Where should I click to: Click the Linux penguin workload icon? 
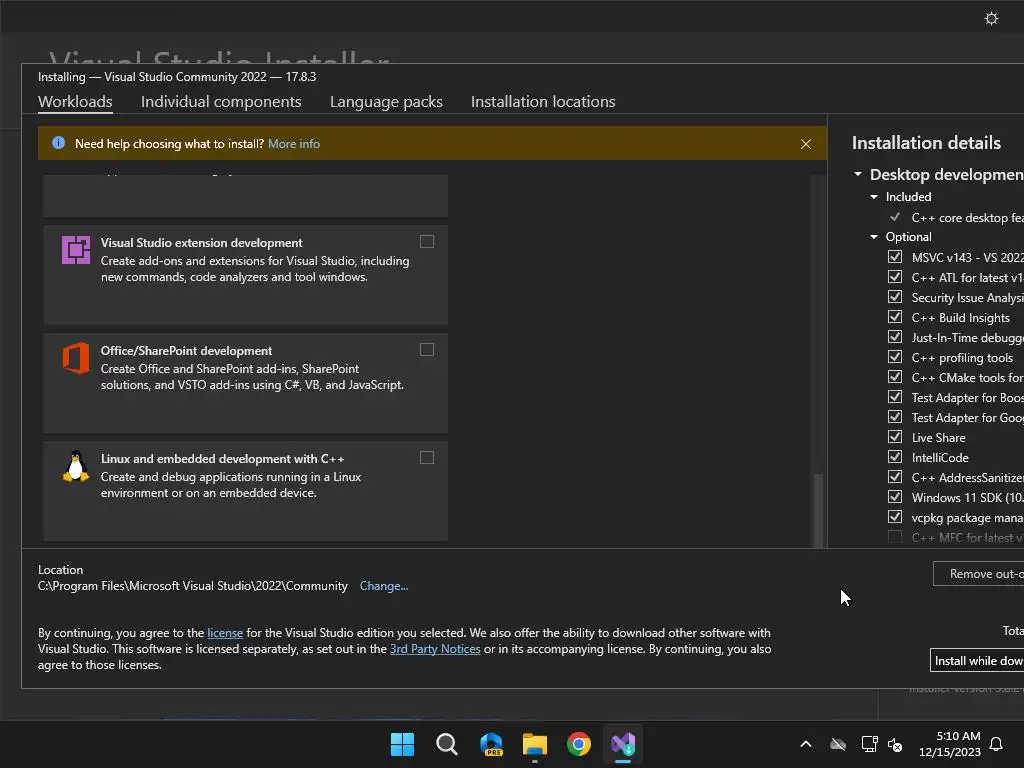76,466
